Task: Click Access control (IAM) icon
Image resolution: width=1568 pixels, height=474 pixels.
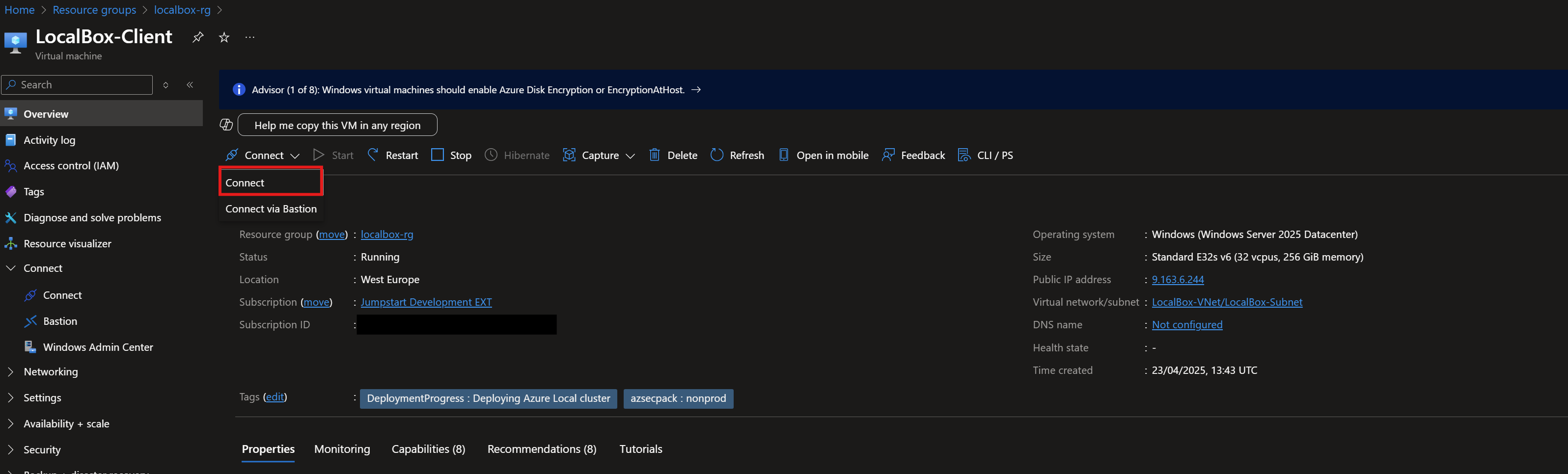Action: click(10, 165)
